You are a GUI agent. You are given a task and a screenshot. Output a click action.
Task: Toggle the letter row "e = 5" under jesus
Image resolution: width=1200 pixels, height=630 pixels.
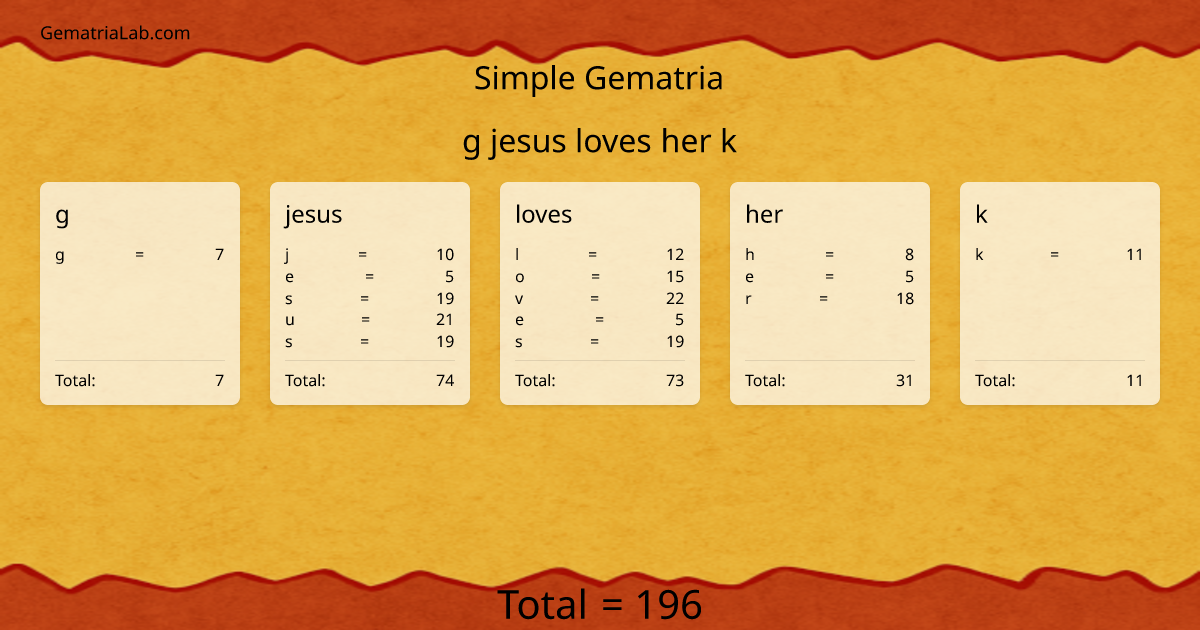370,276
